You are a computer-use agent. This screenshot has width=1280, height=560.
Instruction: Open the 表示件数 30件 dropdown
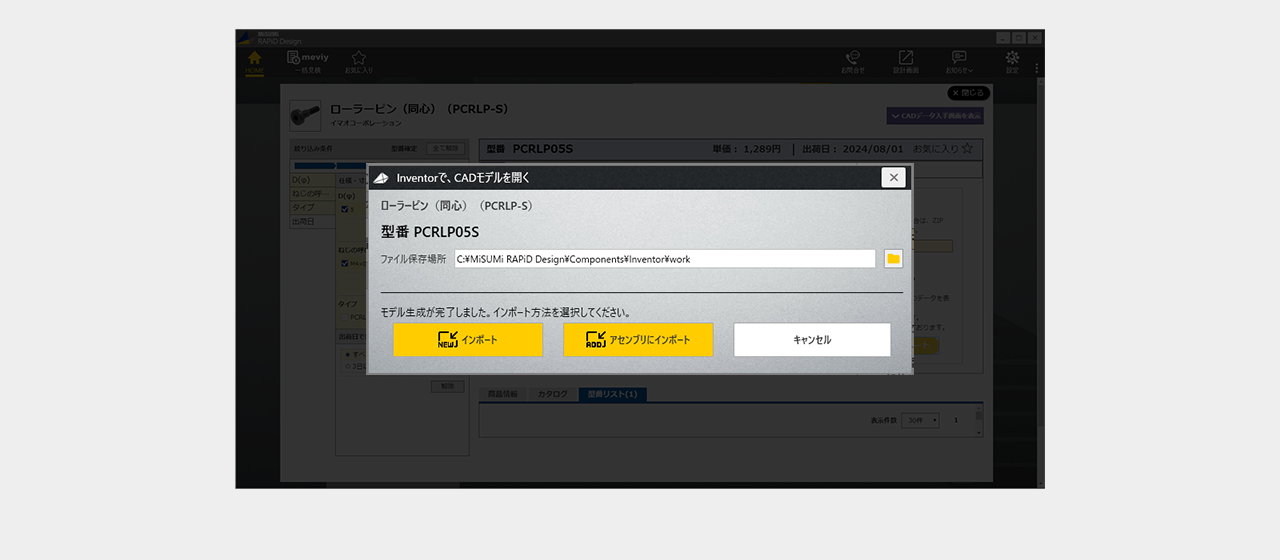pyautogui.click(x=920, y=420)
